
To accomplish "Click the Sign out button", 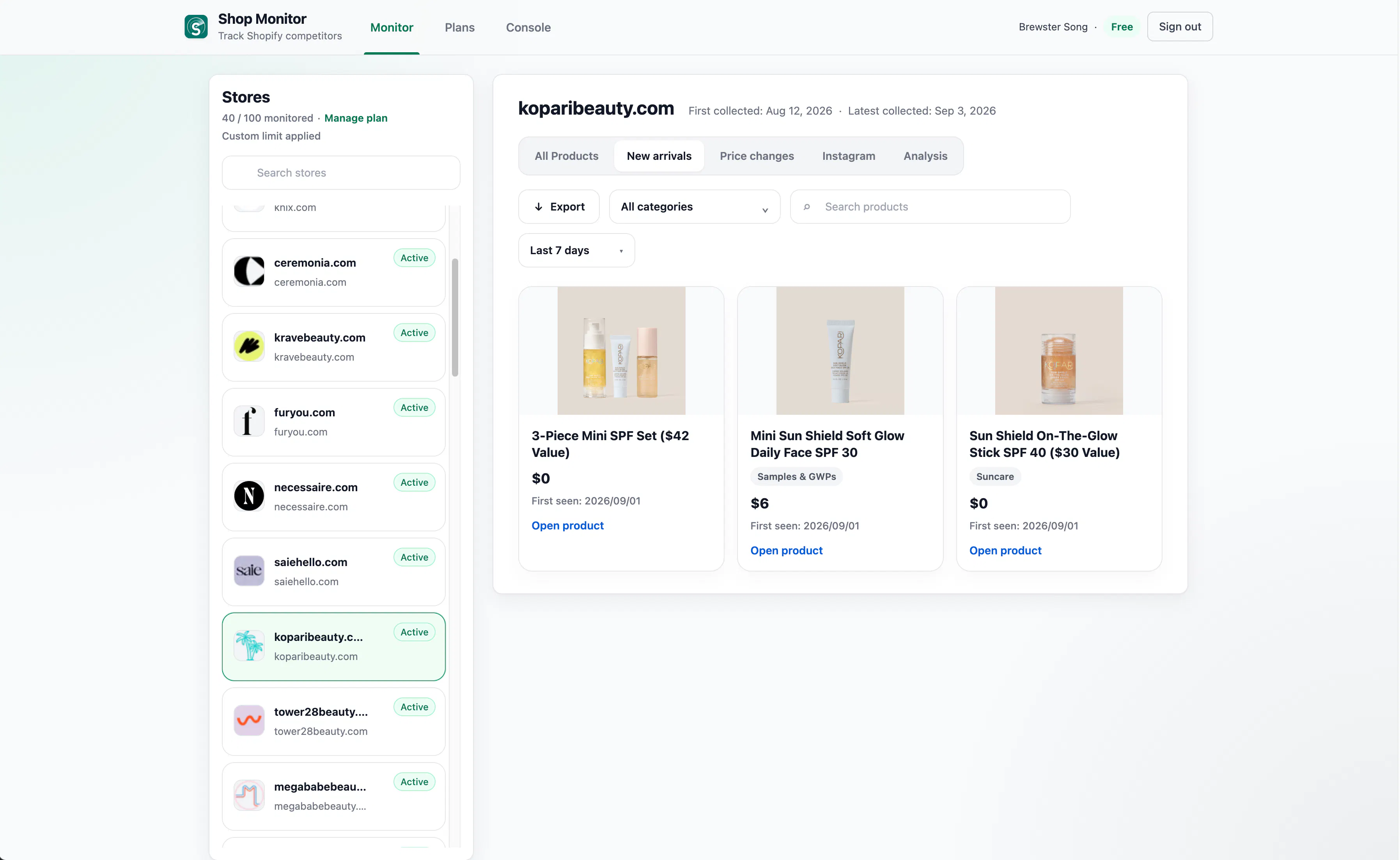I will pyautogui.click(x=1179, y=27).
